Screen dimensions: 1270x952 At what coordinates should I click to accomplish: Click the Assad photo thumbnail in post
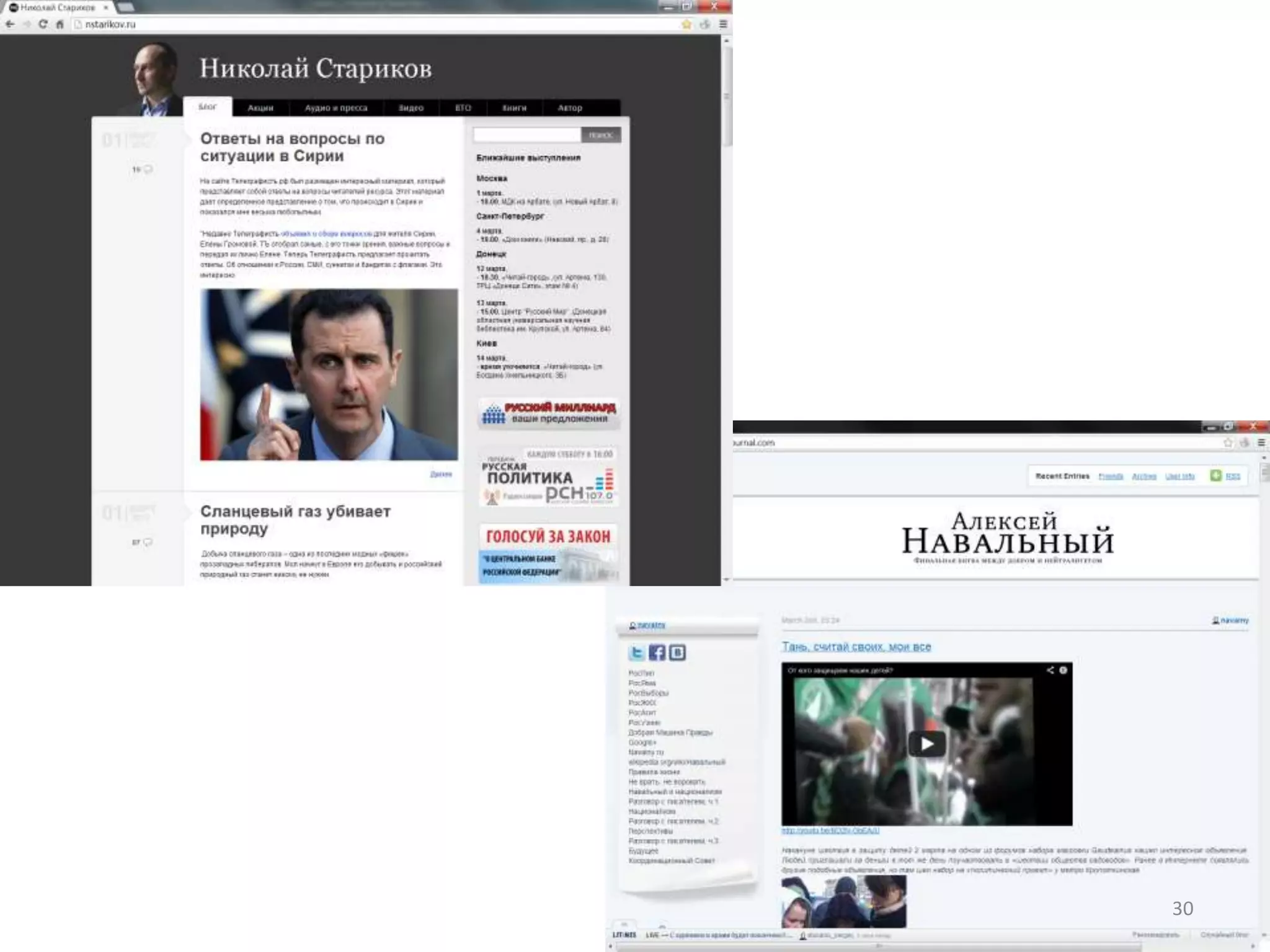[x=329, y=374]
